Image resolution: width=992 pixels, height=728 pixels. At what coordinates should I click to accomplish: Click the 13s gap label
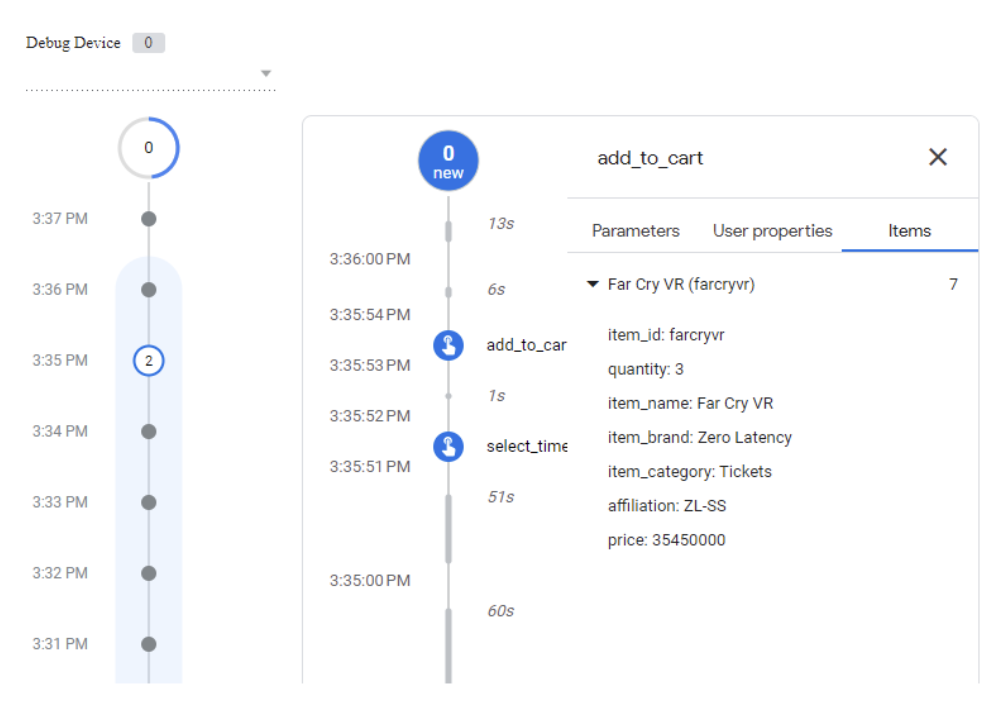(500, 223)
